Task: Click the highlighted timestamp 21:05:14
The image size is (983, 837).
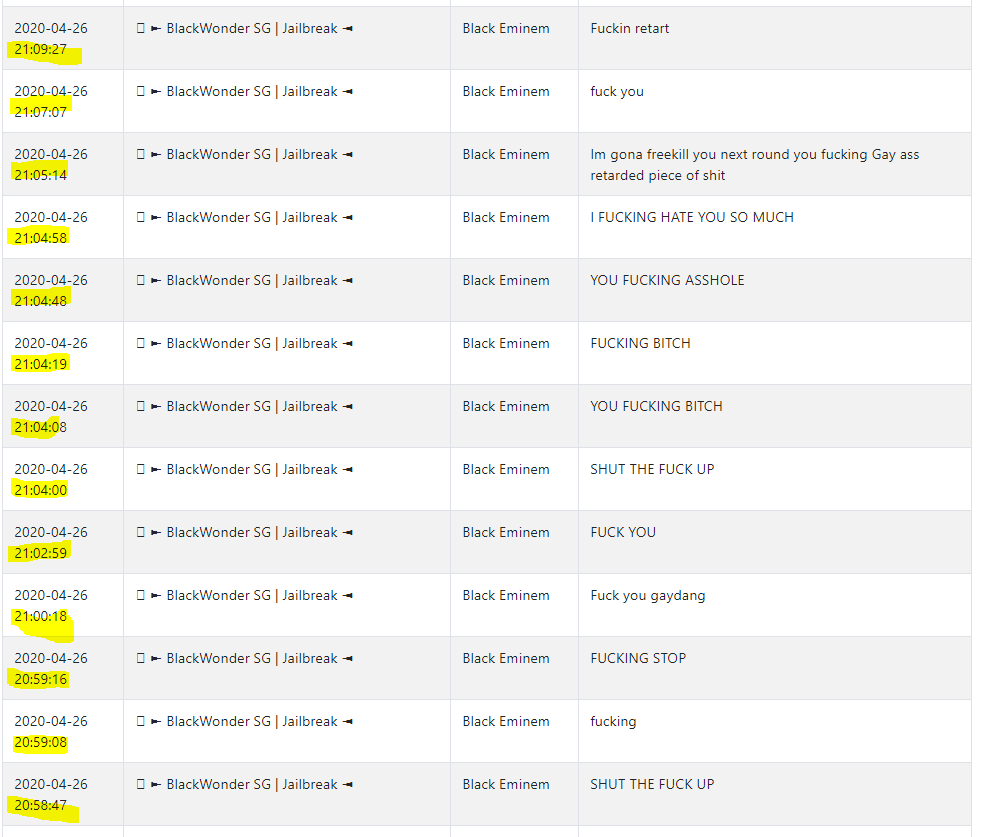Action: pos(41,175)
